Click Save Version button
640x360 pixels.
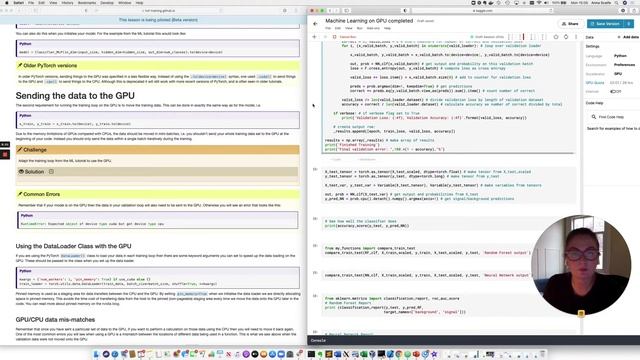[x=605, y=24]
